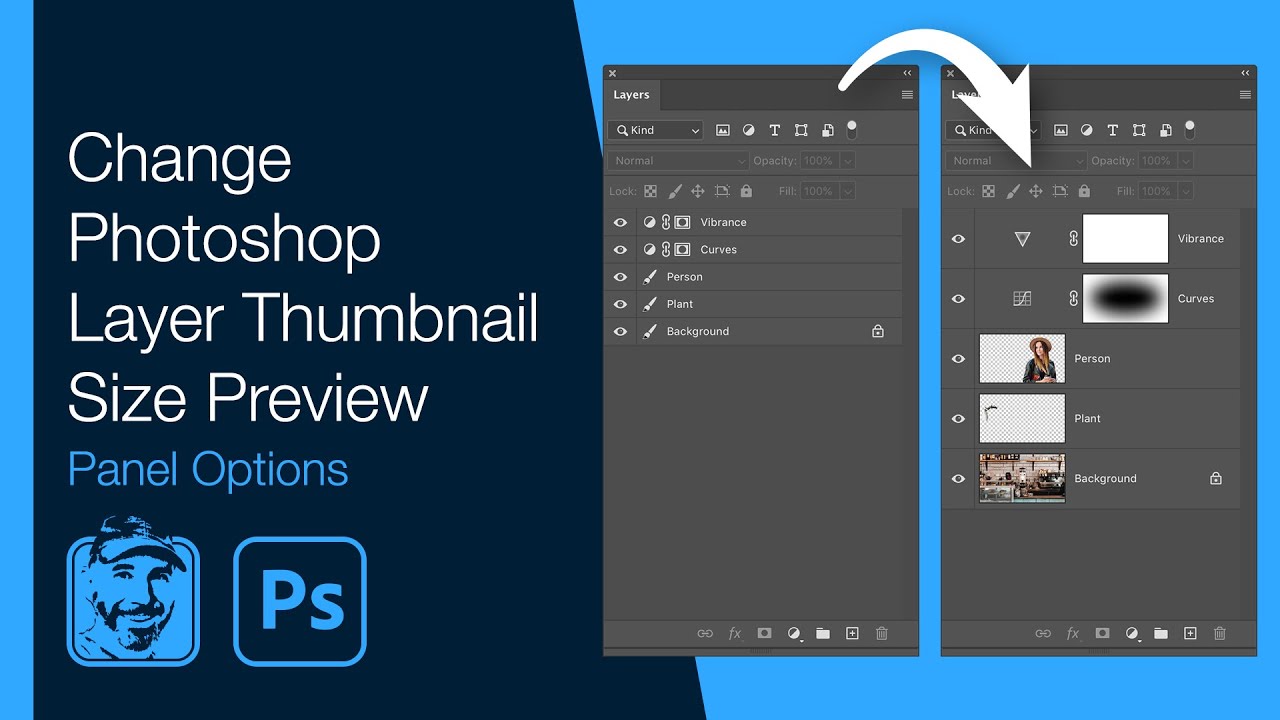
Task: Delete layer with left panel trash icon
Action: coord(881,633)
